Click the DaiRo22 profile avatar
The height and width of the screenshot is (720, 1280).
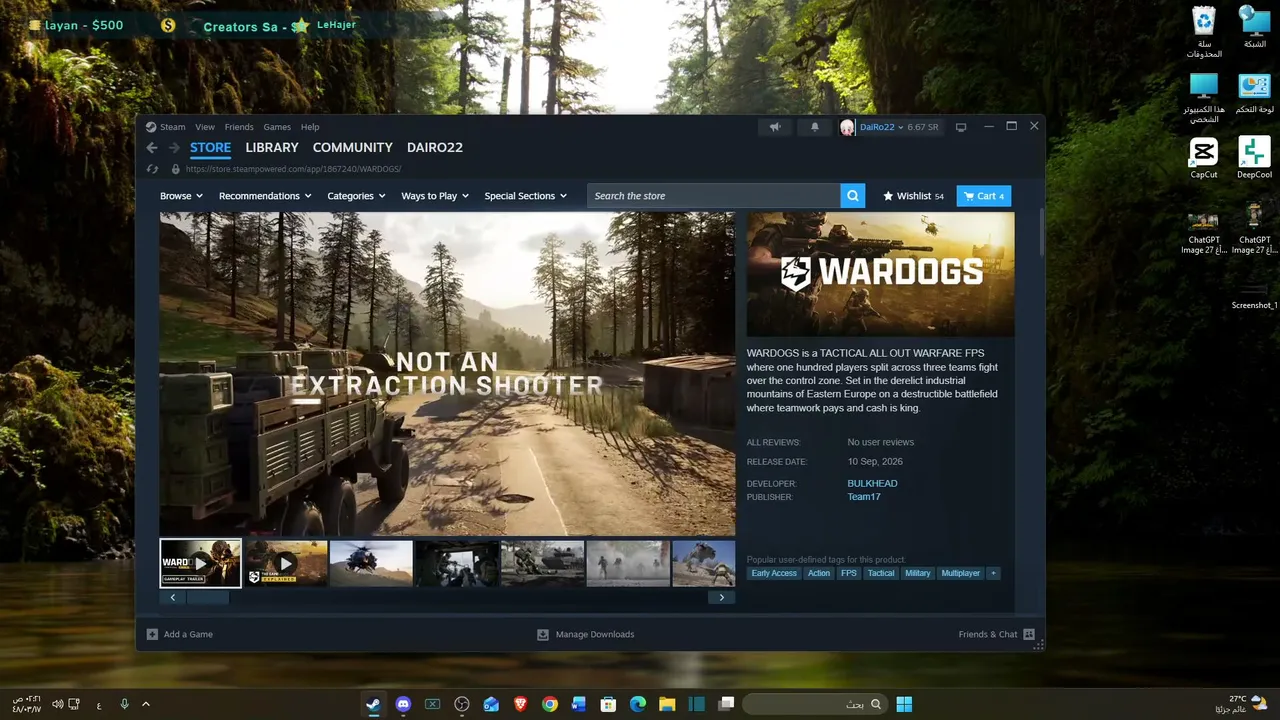coord(847,127)
